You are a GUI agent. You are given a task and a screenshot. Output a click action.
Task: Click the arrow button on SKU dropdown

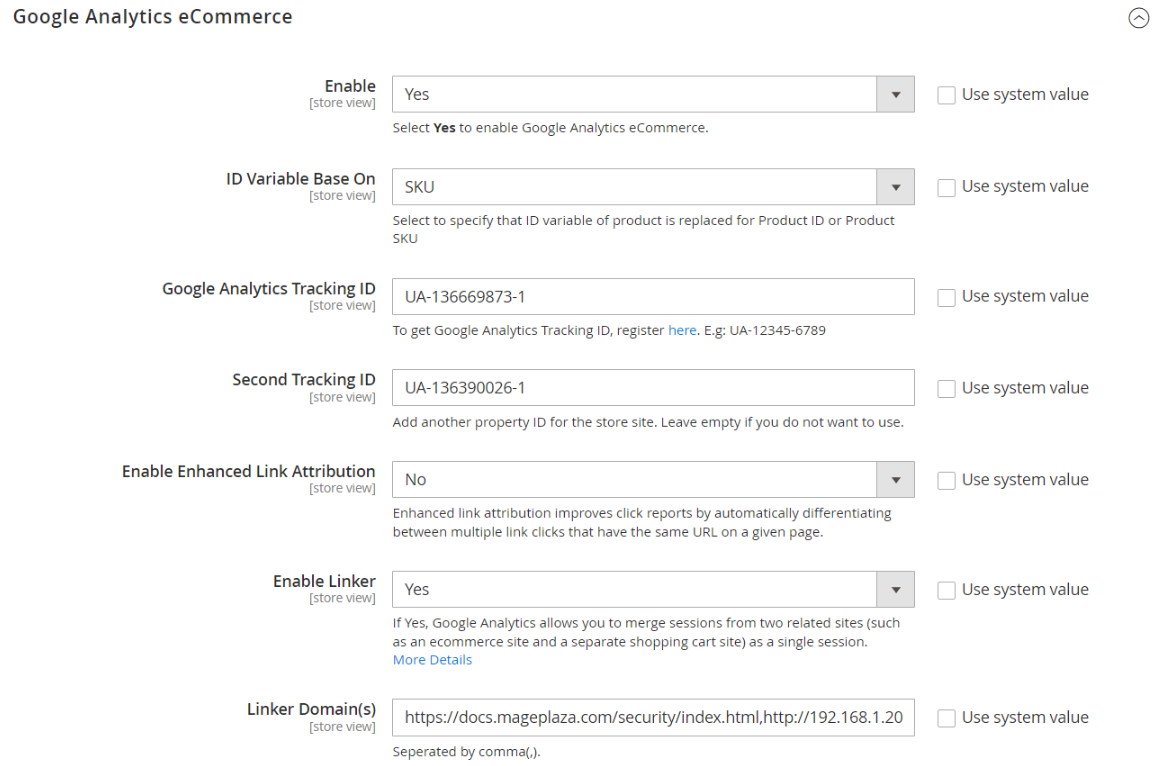895,186
